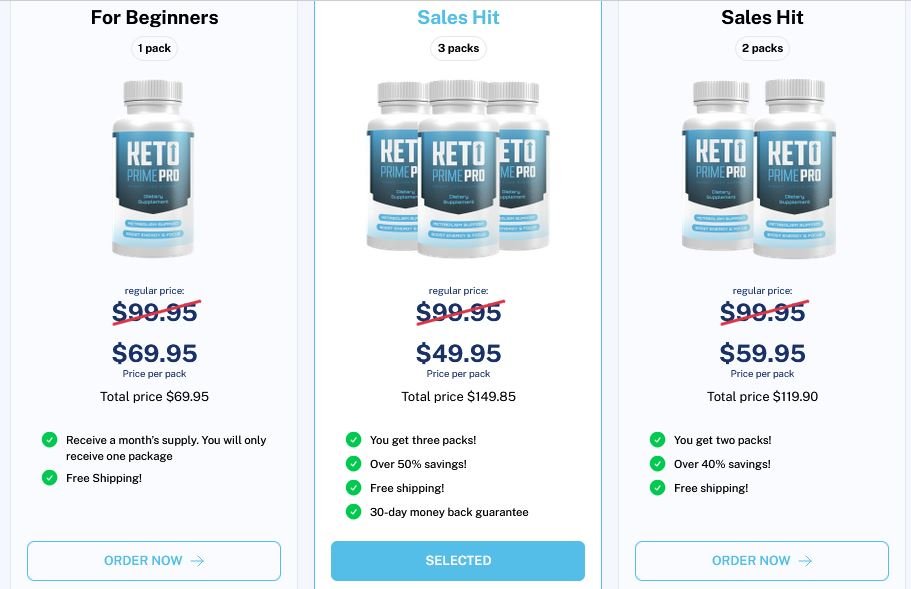The image size is (911, 589).
Task: Click the Keto Prime Pro bottle image on beginner plan
Action: [x=153, y=168]
